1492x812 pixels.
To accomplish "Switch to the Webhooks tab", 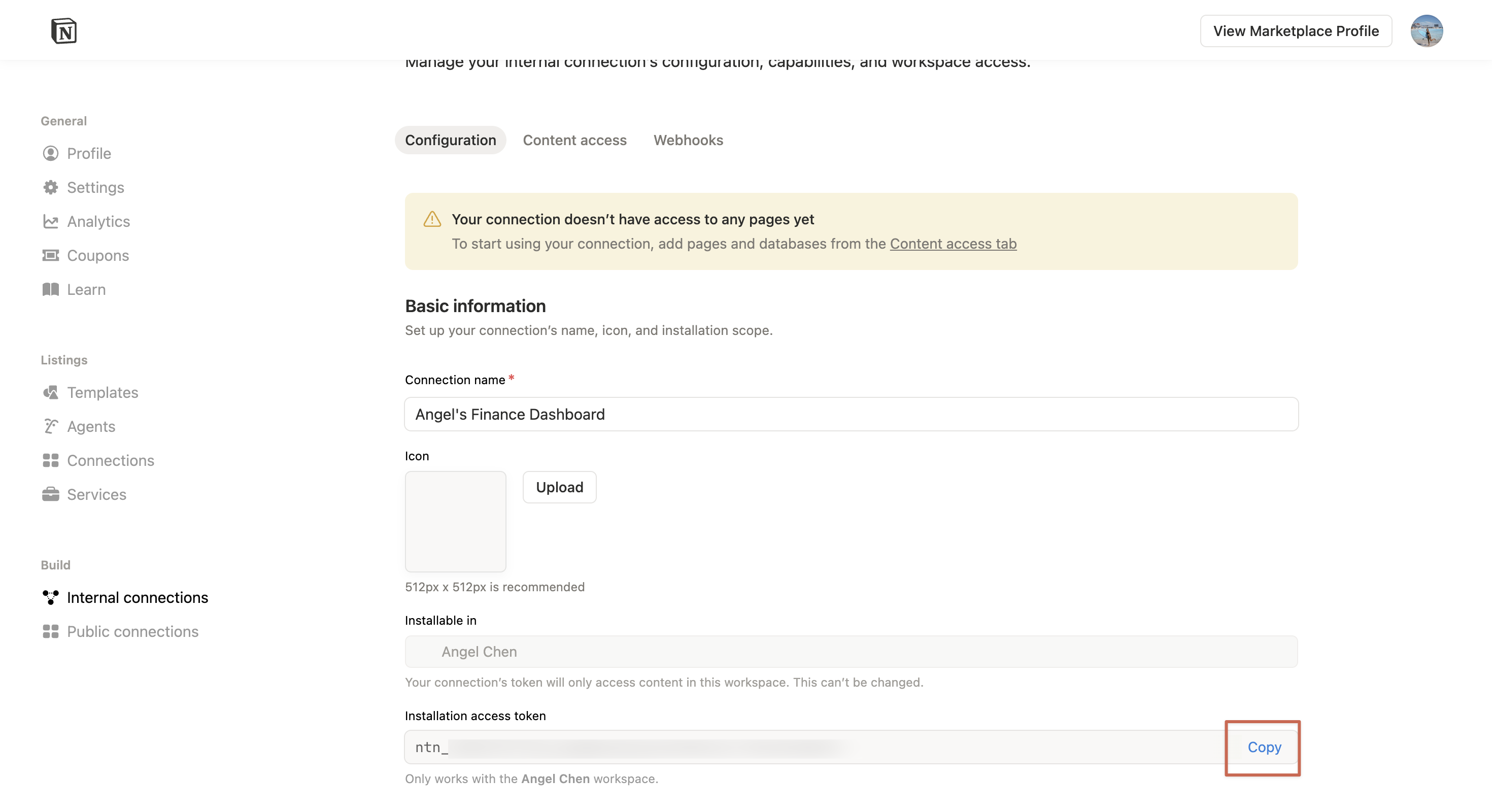I will click(x=688, y=140).
